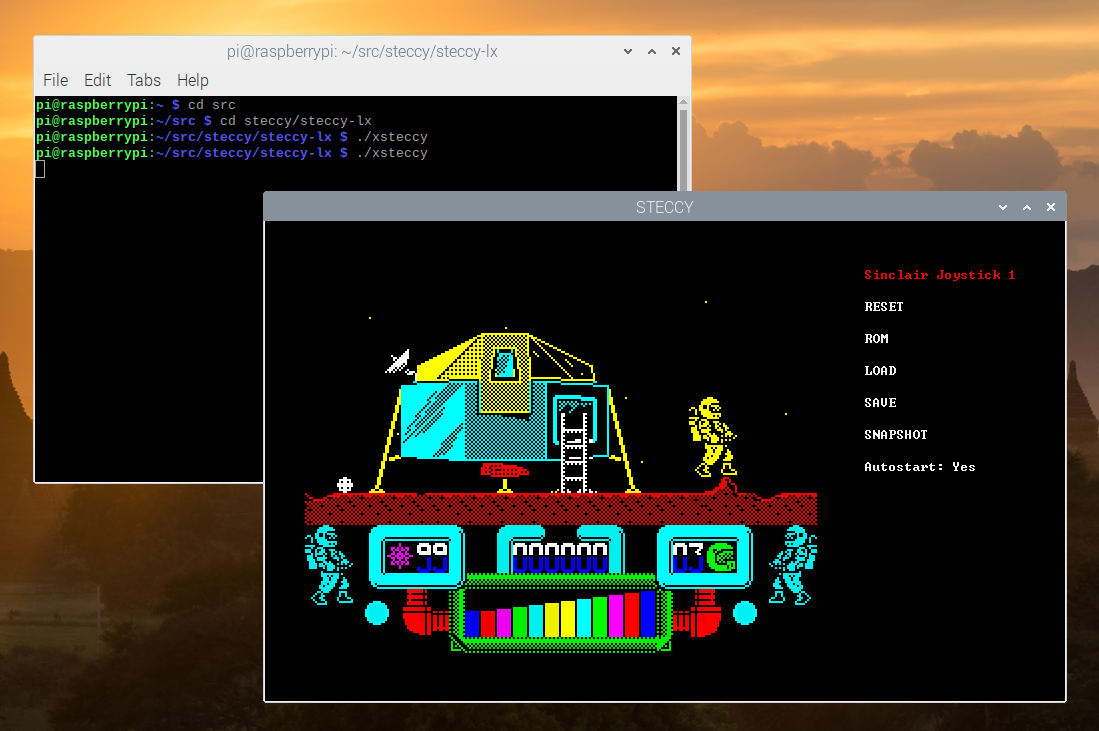Image resolution: width=1099 pixels, height=731 pixels.
Task: Open the Help menu in terminal
Action: tap(193, 81)
